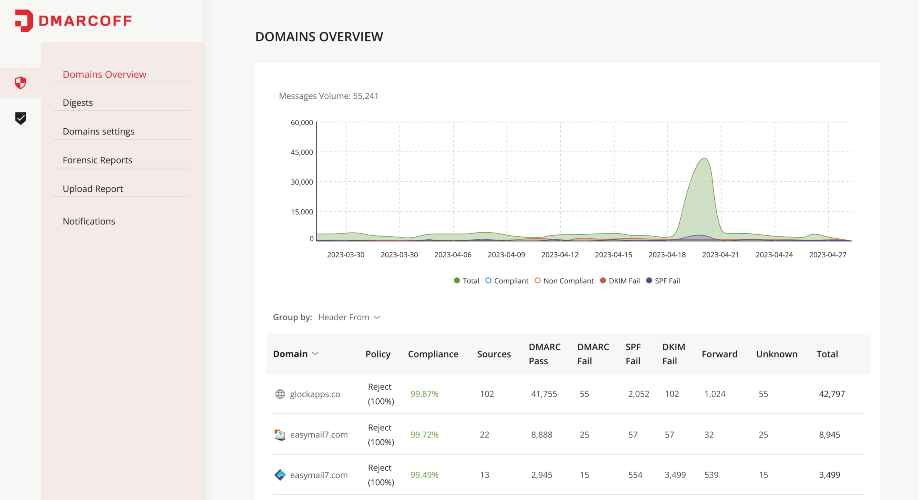This screenshot has width=921, height=500.
Task: Sort by the Domain column arrow
Action: (x=316, y=354)
